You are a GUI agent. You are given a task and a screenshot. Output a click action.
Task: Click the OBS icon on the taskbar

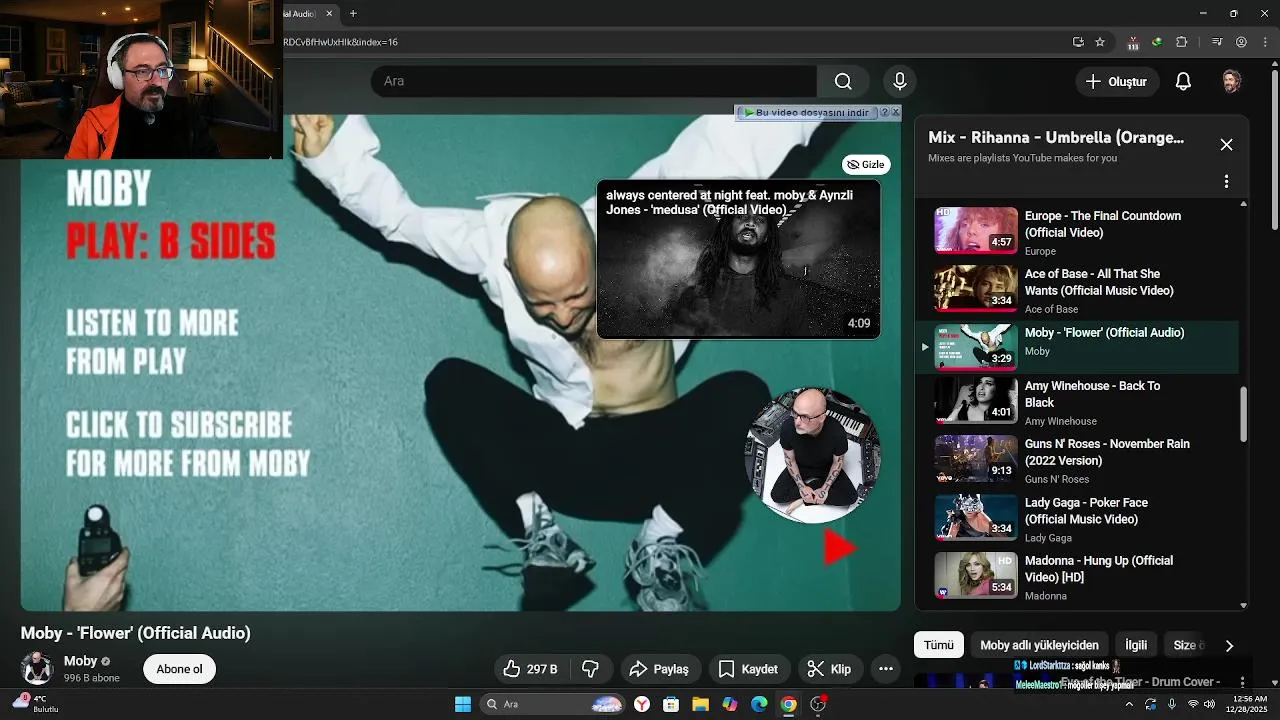(818, 704)
